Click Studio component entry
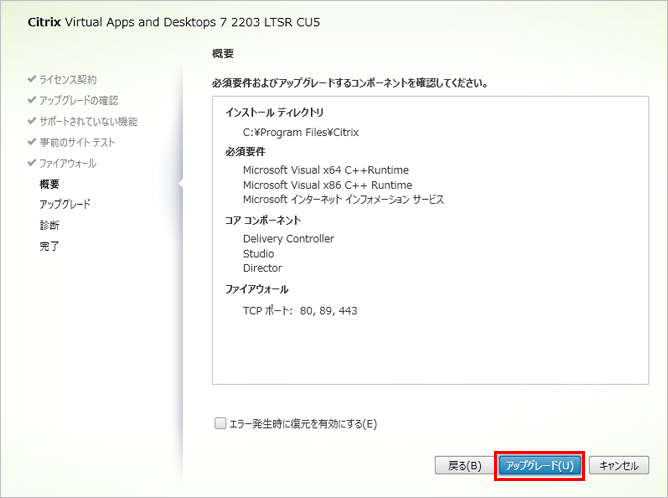668x498 pixels. [259, 253]
